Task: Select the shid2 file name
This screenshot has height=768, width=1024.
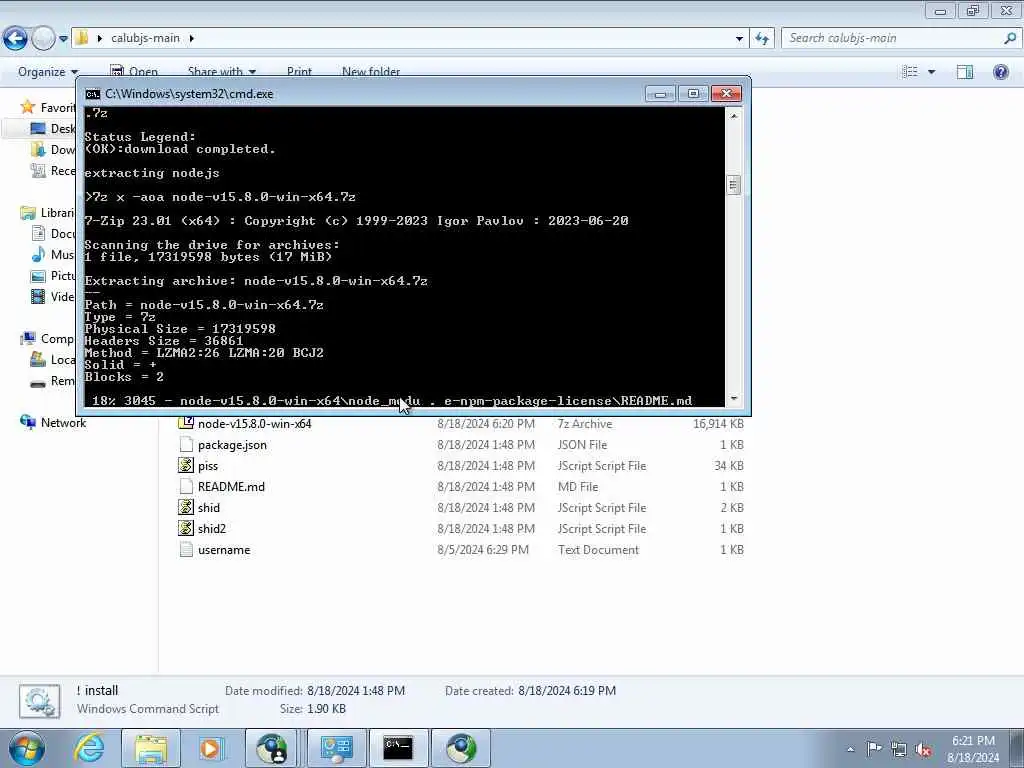Action: click(212, 528)
